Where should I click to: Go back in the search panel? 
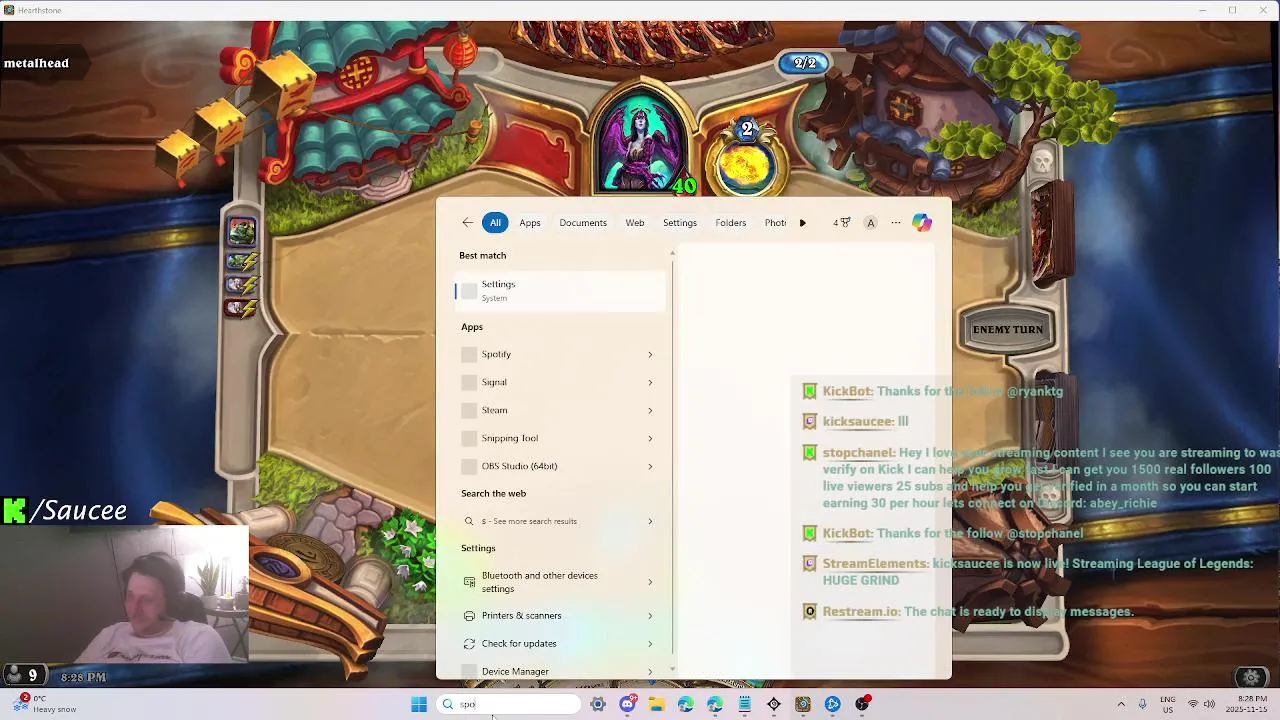coord(468,223)
